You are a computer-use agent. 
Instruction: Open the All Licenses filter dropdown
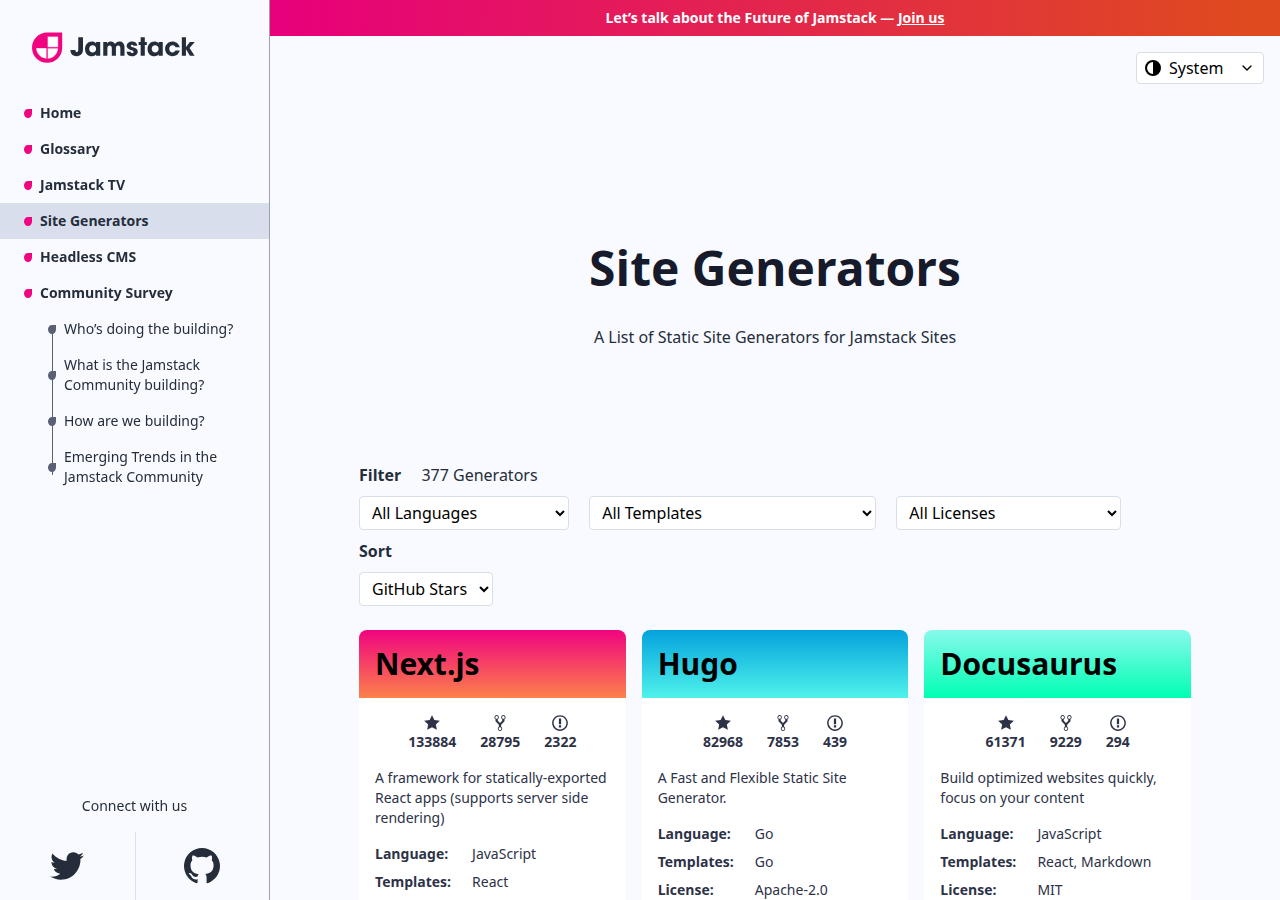point(1008,513)
